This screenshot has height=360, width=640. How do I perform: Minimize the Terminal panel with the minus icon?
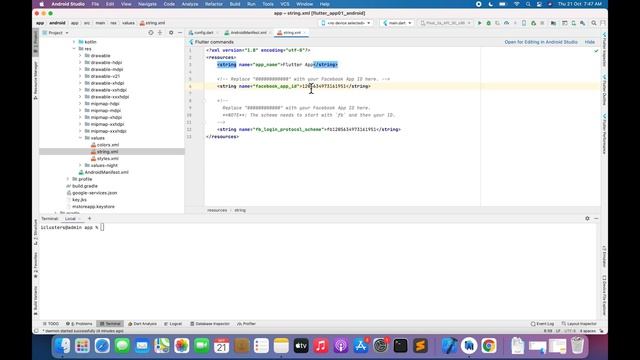click(x=596, y=218)
